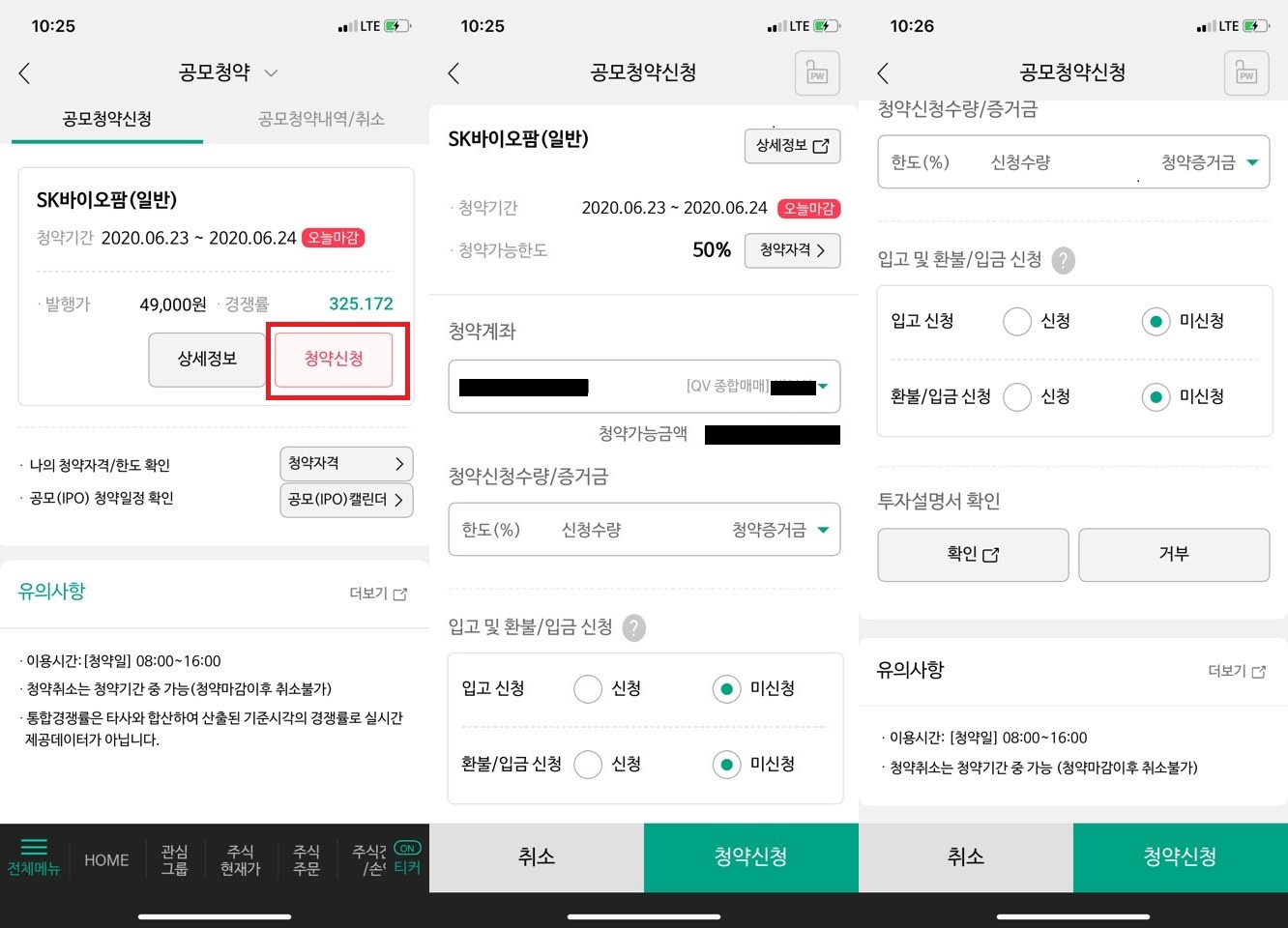Tap 확인 under 투자설명서 확인
Screen dimensions: 1288x928
(973, 555)
